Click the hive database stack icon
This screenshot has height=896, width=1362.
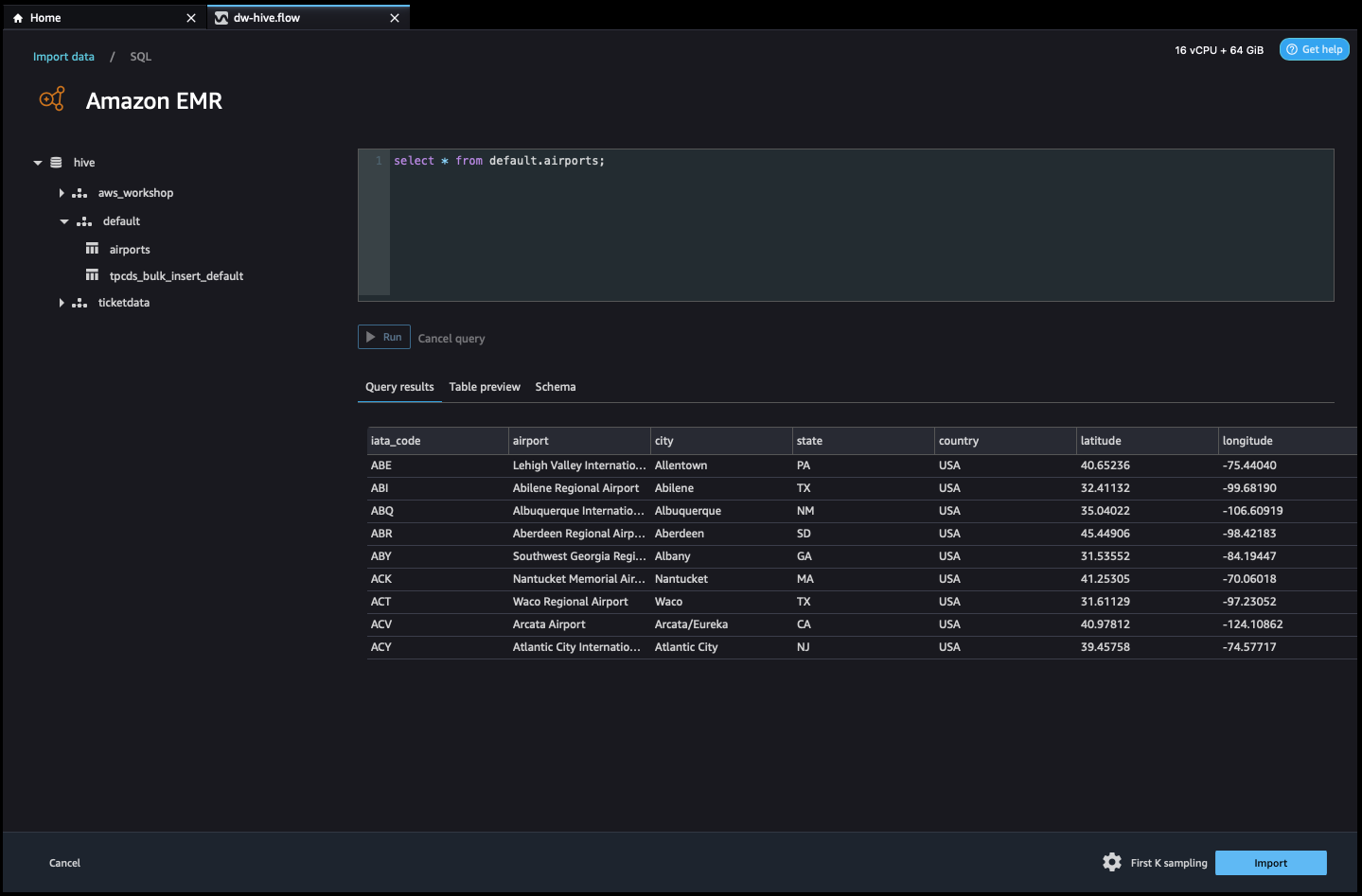(x=56, y=163)
